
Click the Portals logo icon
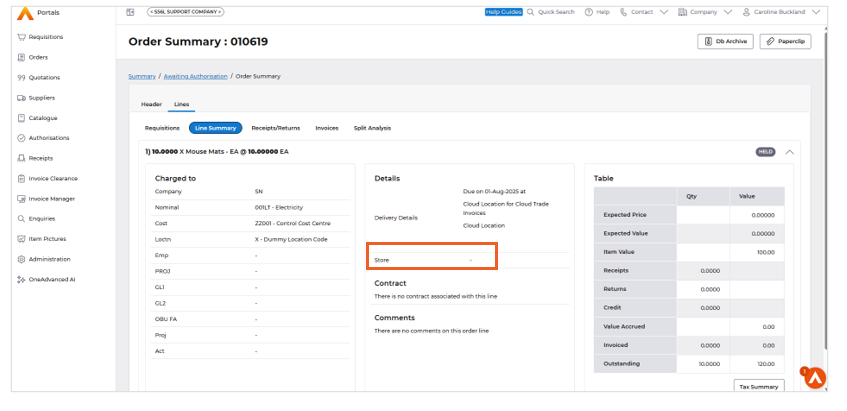click(x=25, y=14)
